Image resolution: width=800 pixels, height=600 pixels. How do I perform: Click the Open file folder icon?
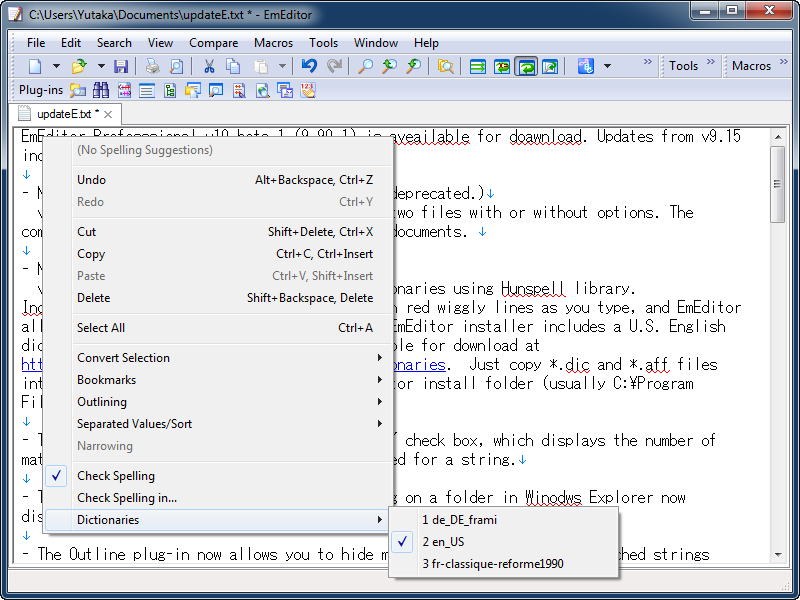pyautogui.click(x=79, y=66)
